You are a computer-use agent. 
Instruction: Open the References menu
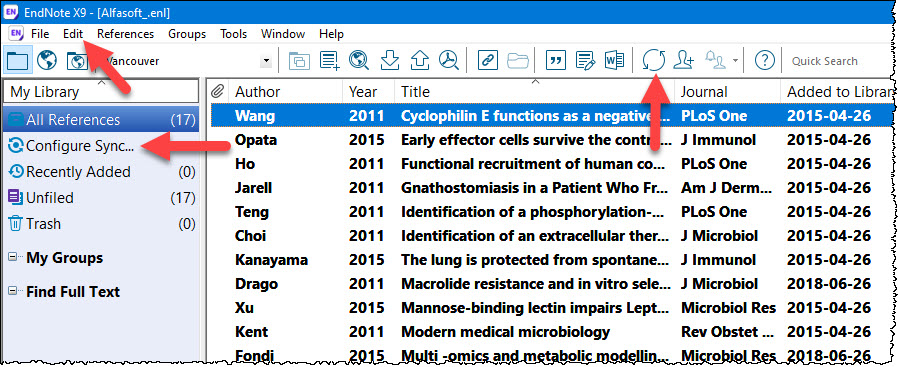125,34
